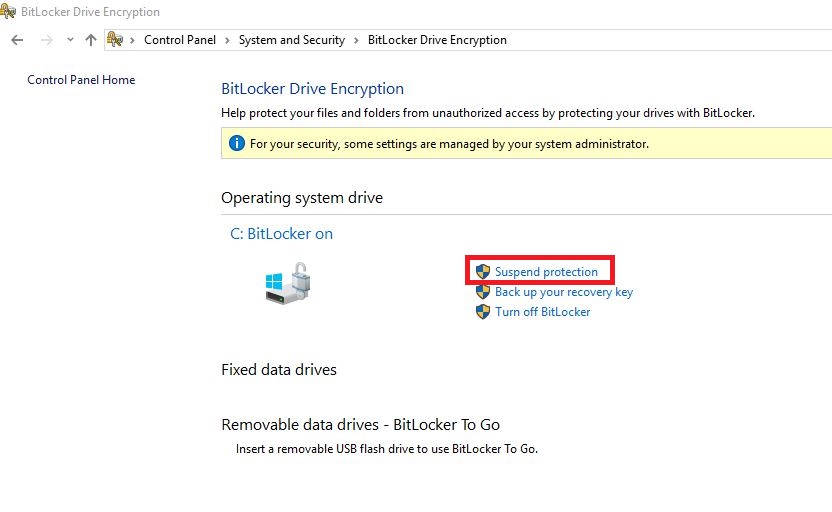Click the blue info icon in the yellow banner

pos(237,144)
